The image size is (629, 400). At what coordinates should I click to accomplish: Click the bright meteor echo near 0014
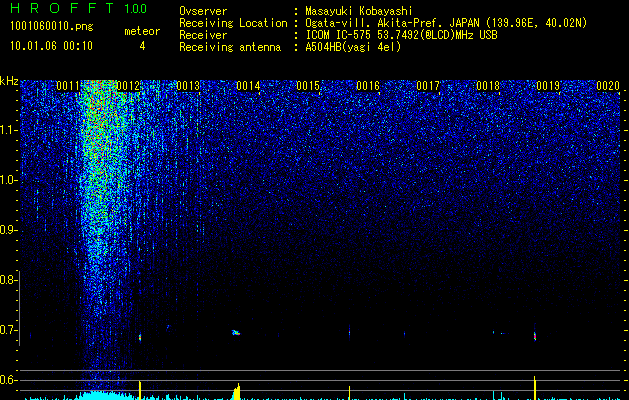pyautogui.click(x=236, y=332)
